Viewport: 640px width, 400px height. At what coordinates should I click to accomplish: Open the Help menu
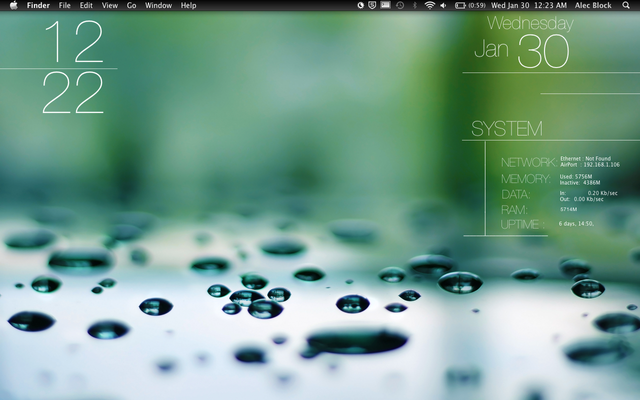point(188,5)
